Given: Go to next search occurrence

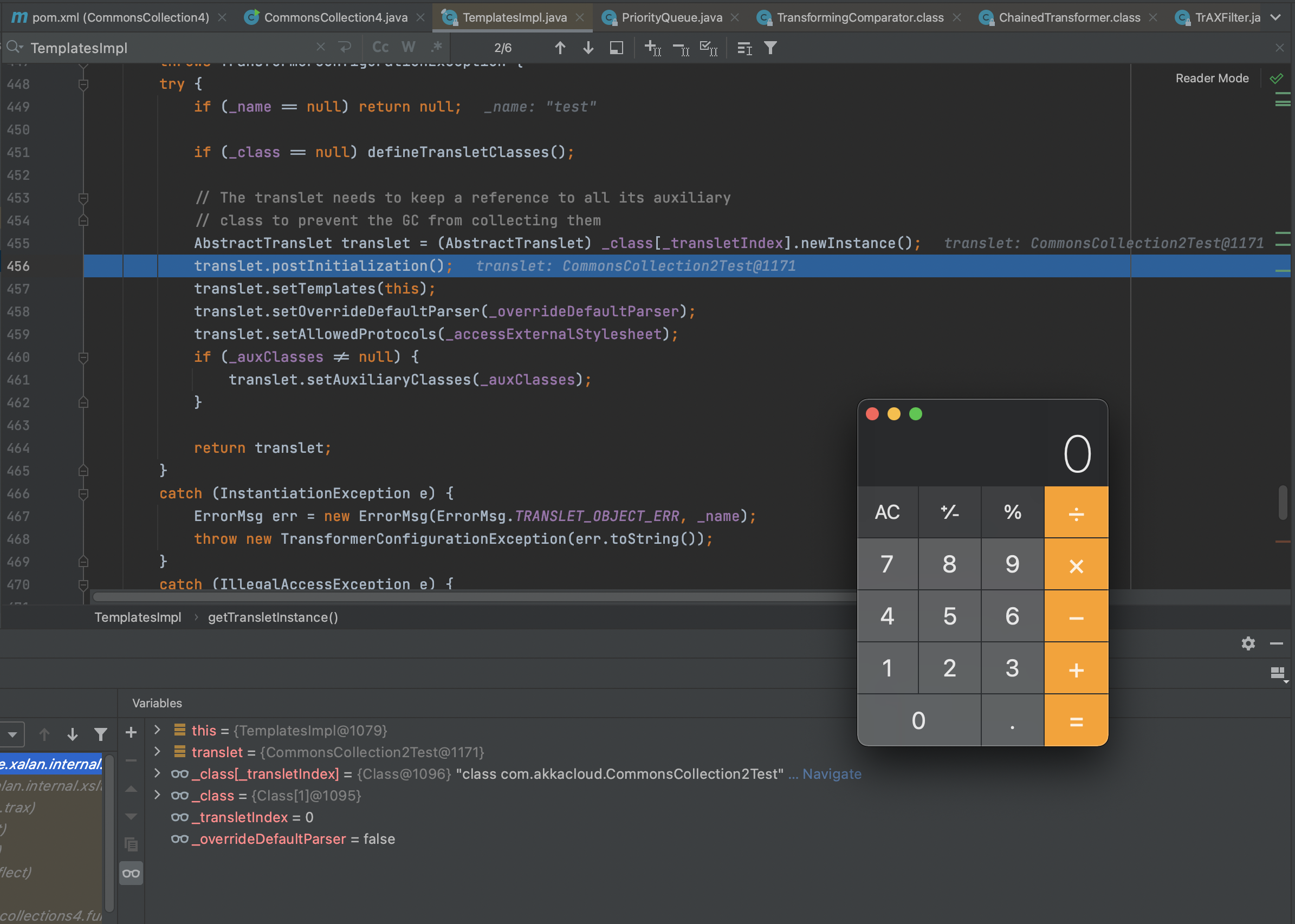Looking at the screenshot, I should click(x=588, y=48).
